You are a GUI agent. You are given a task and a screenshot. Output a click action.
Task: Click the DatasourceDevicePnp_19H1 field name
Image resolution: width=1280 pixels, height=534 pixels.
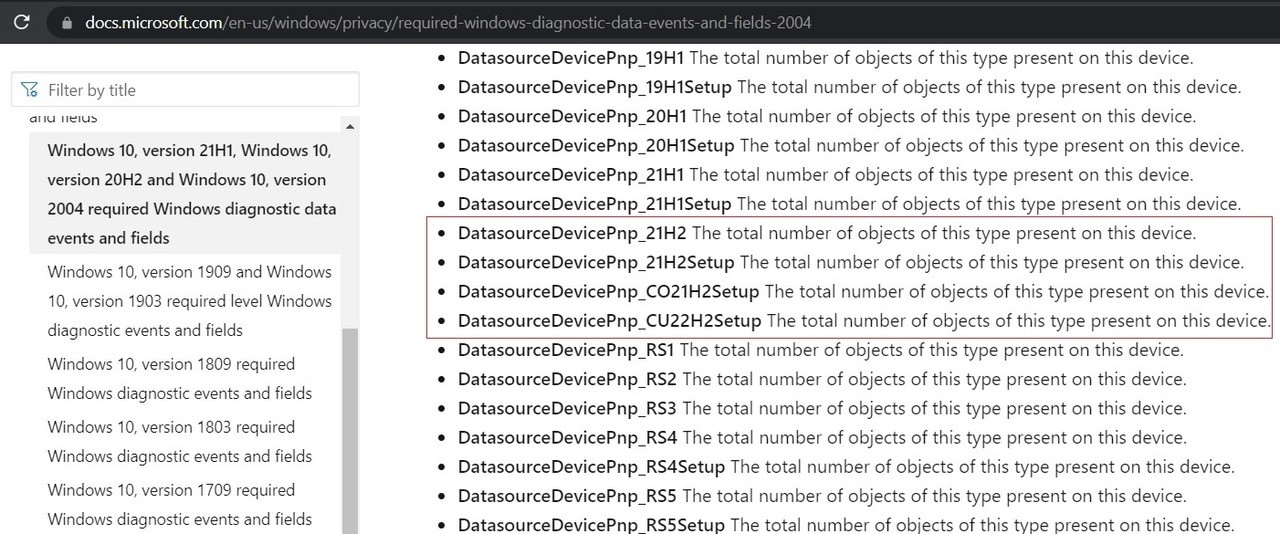coord(571,58)
